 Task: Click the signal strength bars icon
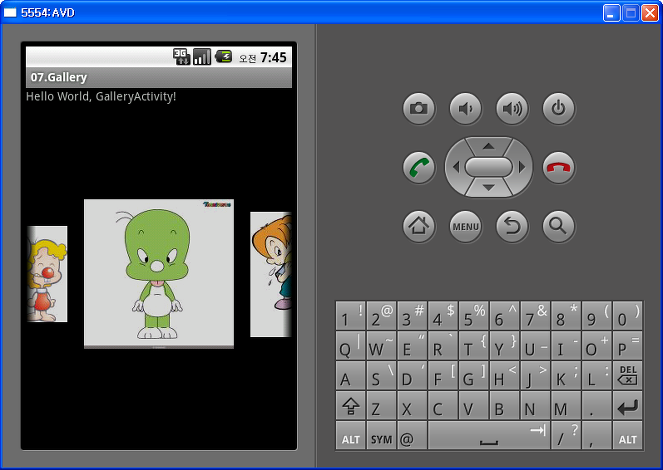point(202,57)
